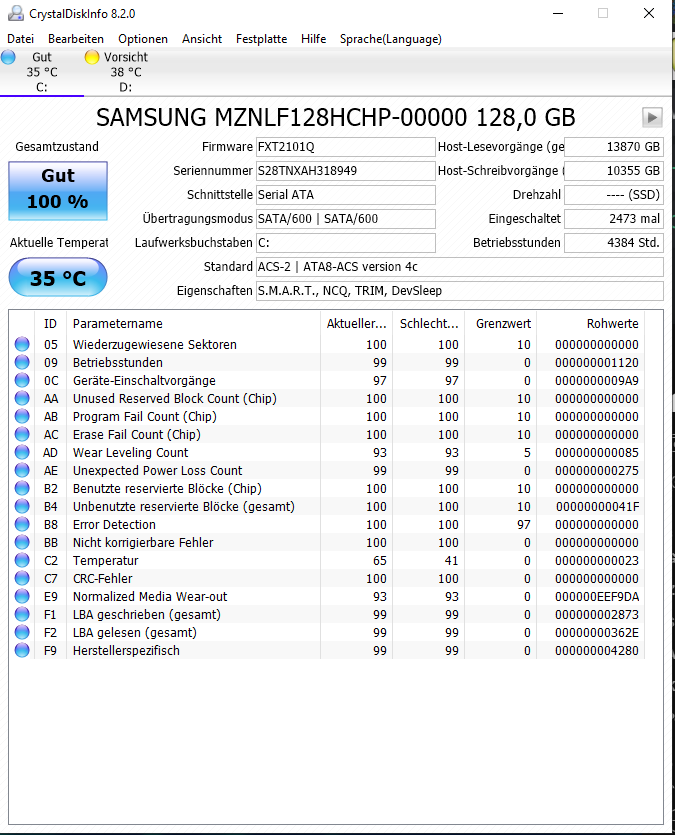Click the status dot for Geräte-Einschaltvorgänge

pos(22,380)
